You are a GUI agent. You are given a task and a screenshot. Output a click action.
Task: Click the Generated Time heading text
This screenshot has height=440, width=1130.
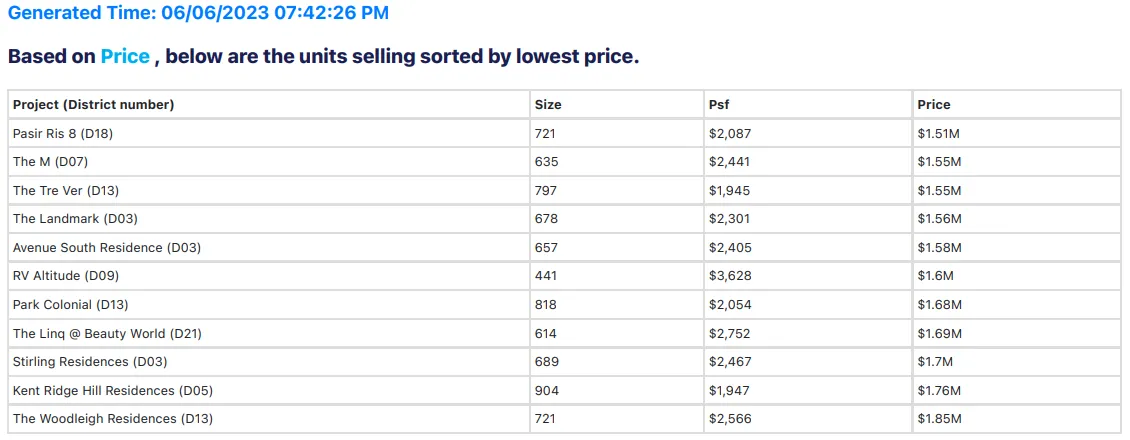(x=198, y=13)
